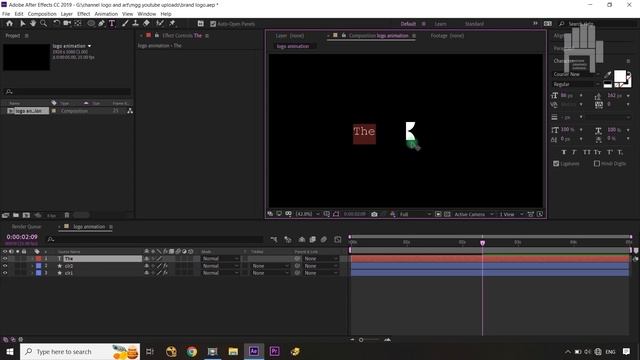Enable the Auto-Open Panels checkbox

click(x=213, y=24)
